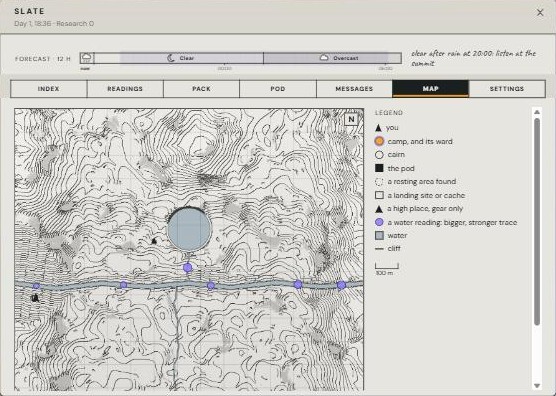The height and width of the screenshot is (396, 556).
Task: Open the MESSAGES tab
Action: click(354, 89)
